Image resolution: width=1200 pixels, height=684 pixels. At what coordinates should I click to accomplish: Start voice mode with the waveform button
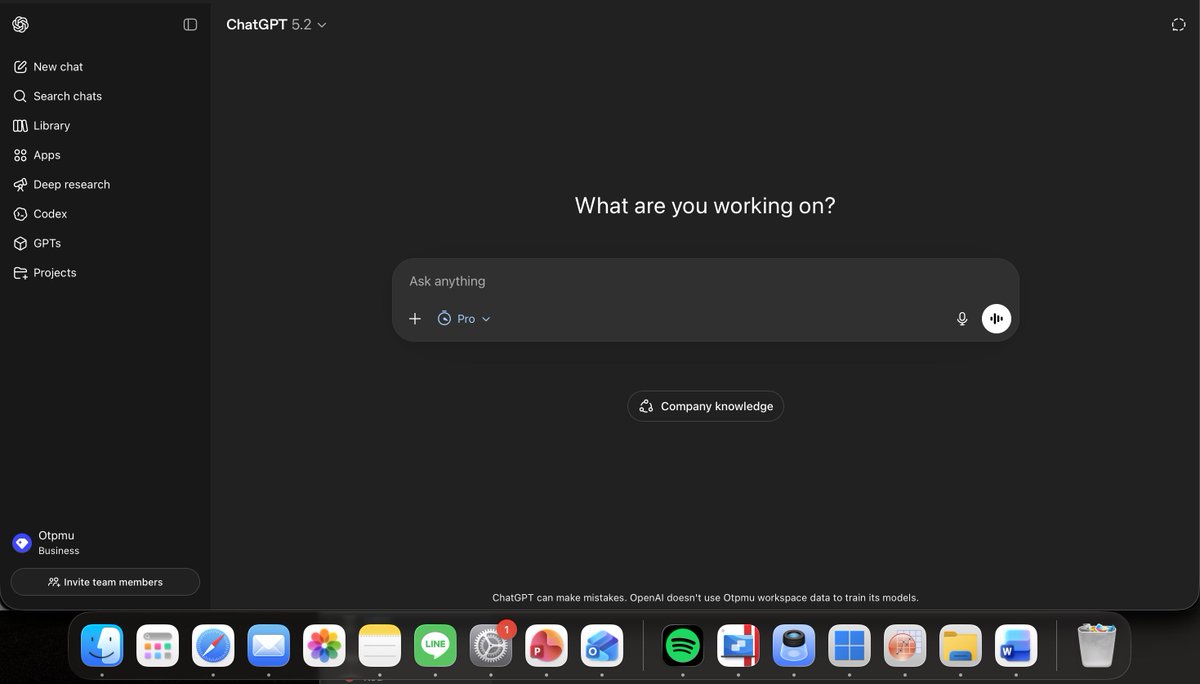click(x=996, y=319)
